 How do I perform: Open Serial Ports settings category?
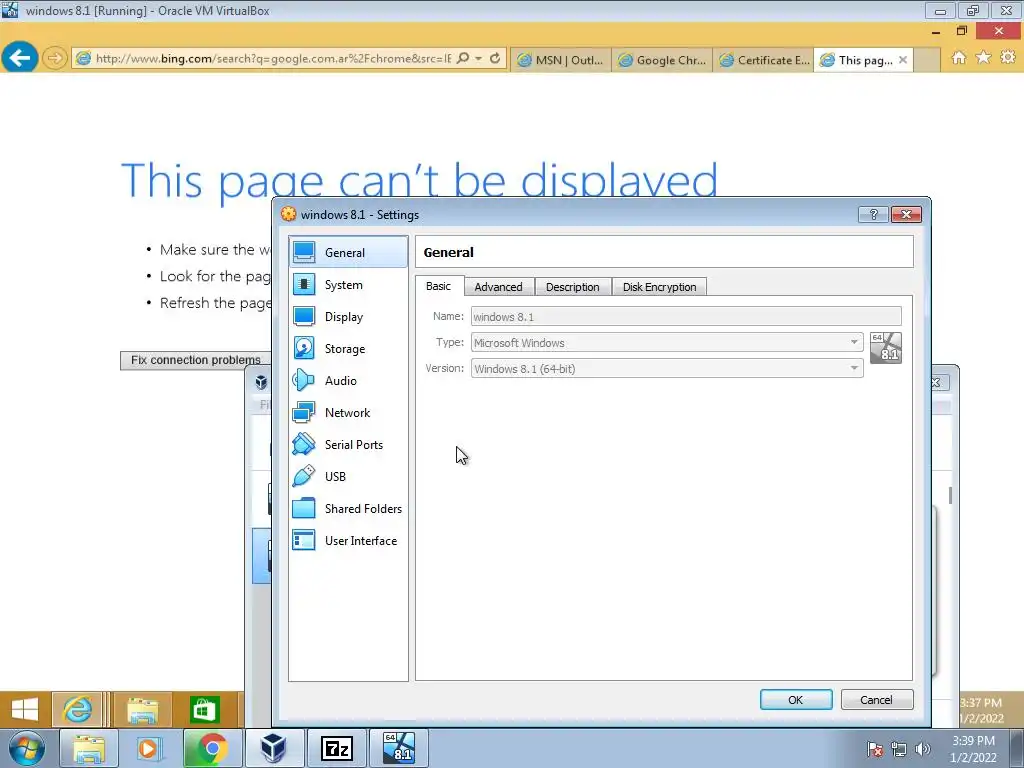click(348, 445)
